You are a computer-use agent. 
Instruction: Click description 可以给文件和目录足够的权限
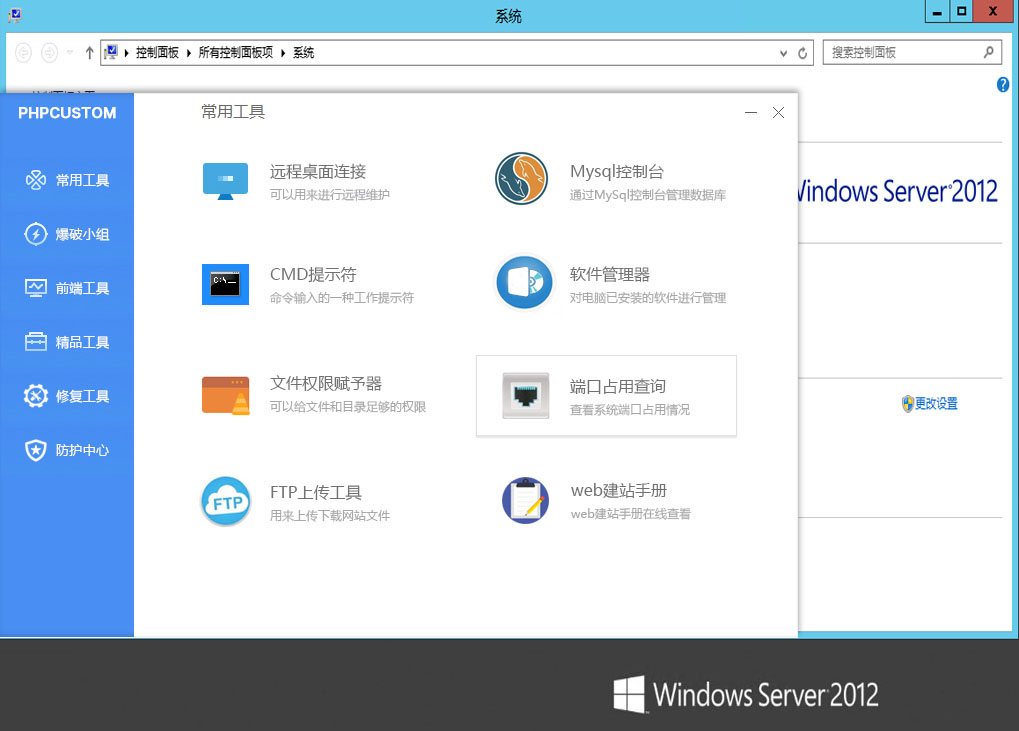coord(348,407)
